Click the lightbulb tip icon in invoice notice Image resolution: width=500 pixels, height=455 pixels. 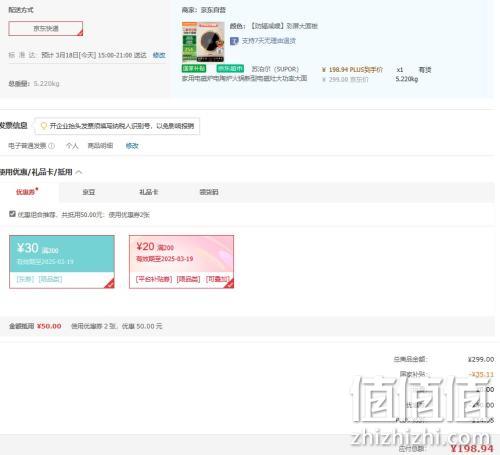[44, 126]
